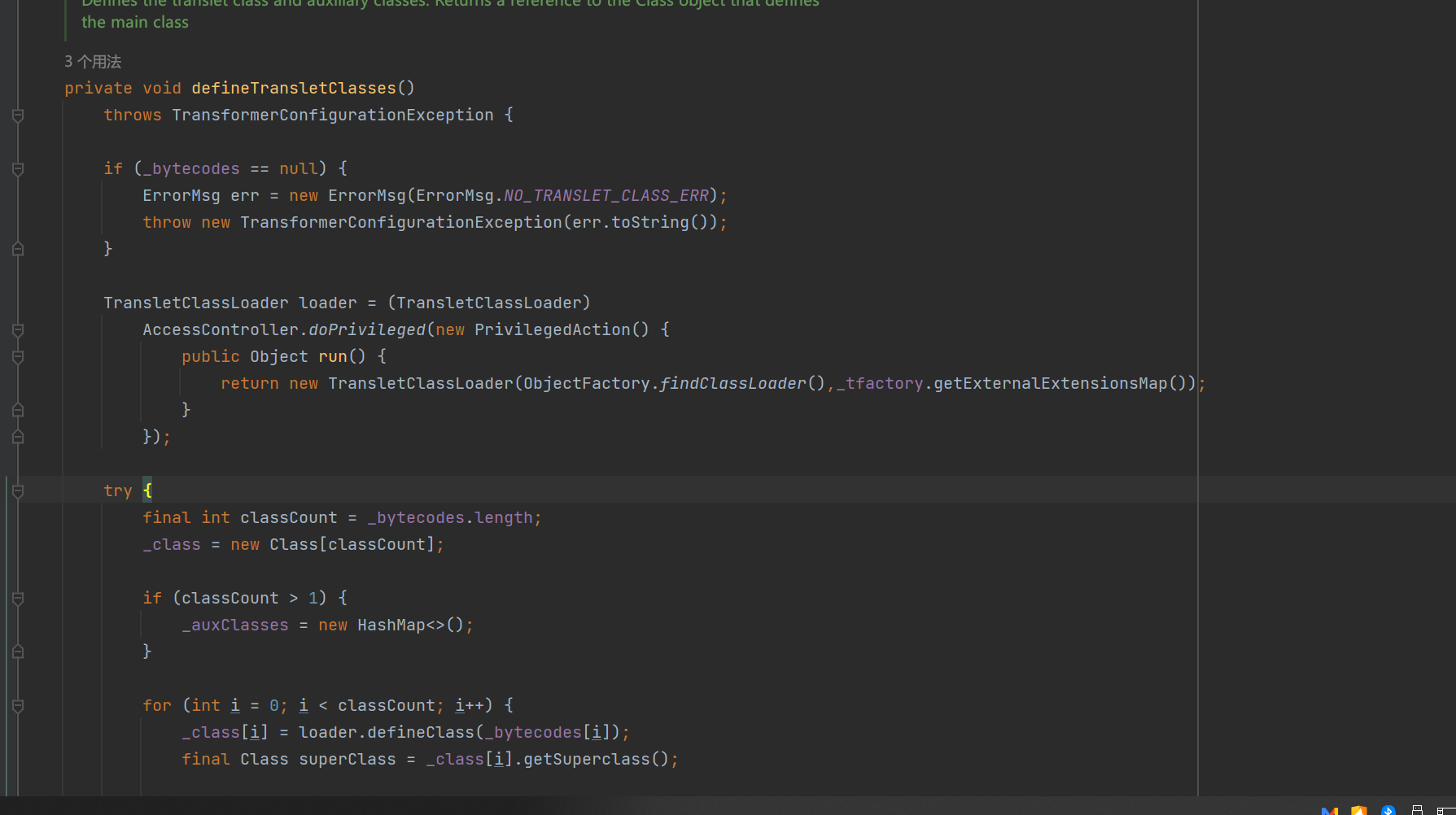Click the superClass variable declaration
This screenshot has height=815, width=1456.
[x=348, y=759]
